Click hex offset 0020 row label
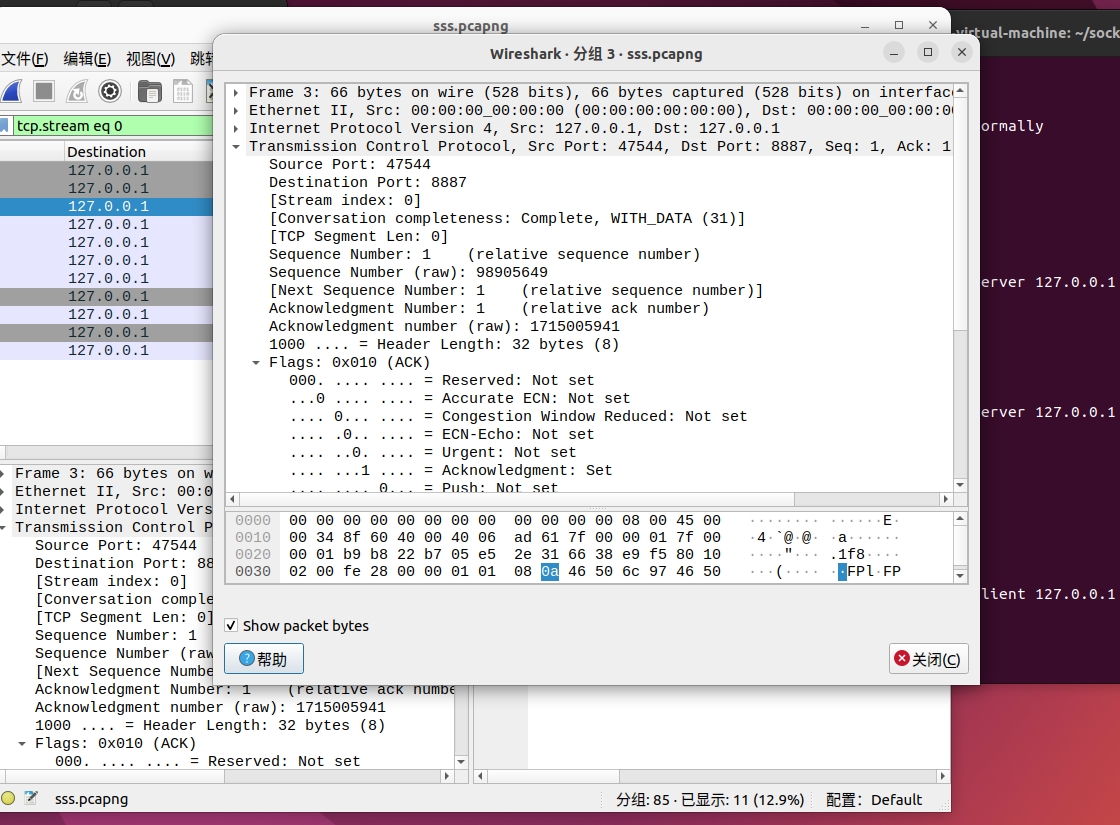This screenshot has height=825, width=1120. 253,554
